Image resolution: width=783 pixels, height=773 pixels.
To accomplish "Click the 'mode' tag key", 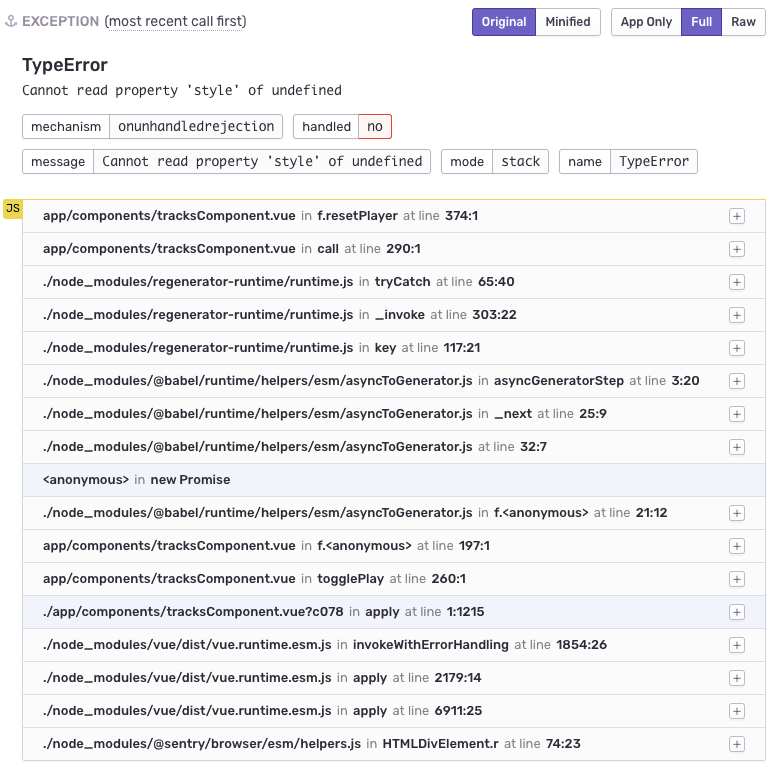I will pos(467,162).
